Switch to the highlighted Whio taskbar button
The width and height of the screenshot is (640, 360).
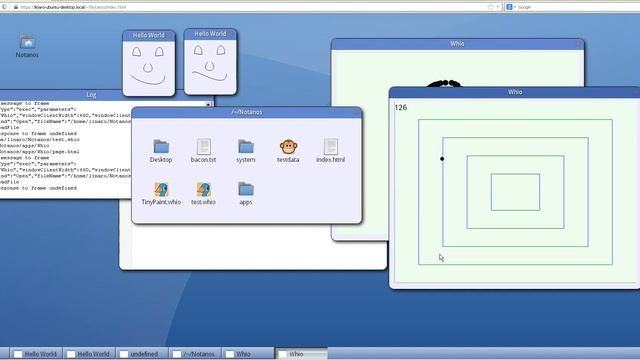[x=301, y=354]
